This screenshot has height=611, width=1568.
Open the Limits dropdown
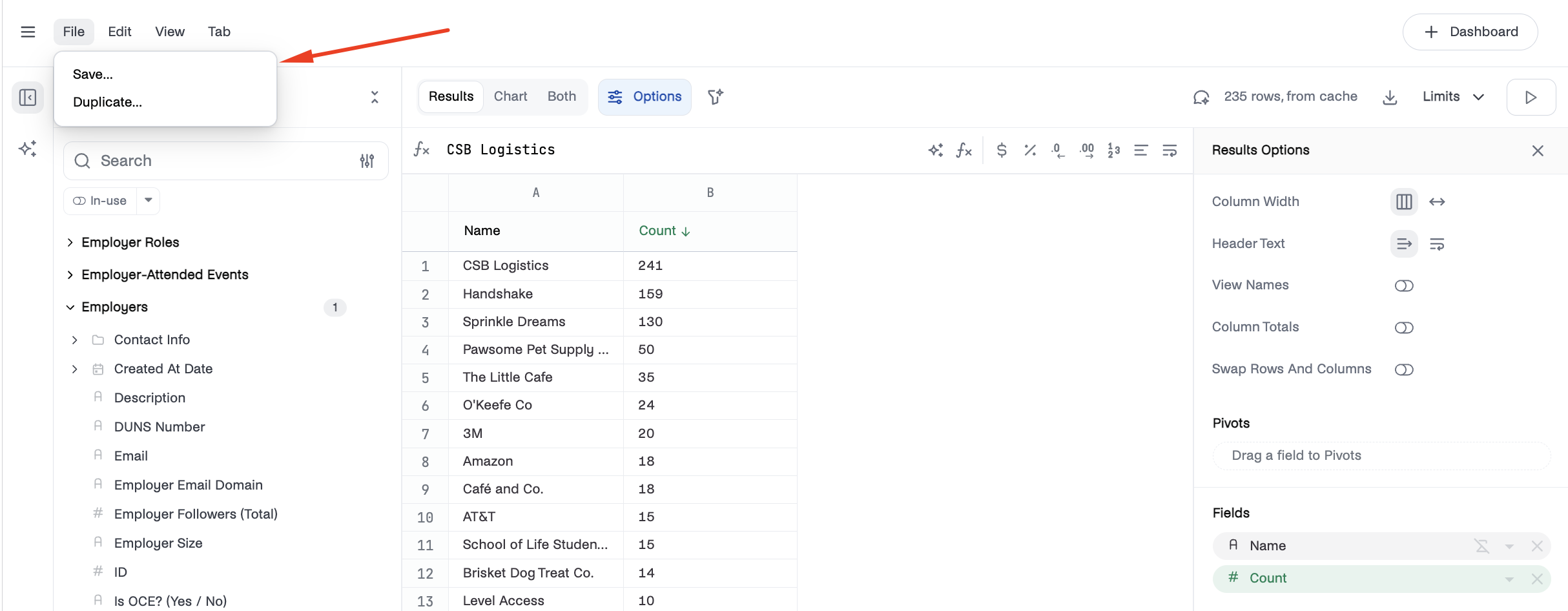[x=1453, y=97]
